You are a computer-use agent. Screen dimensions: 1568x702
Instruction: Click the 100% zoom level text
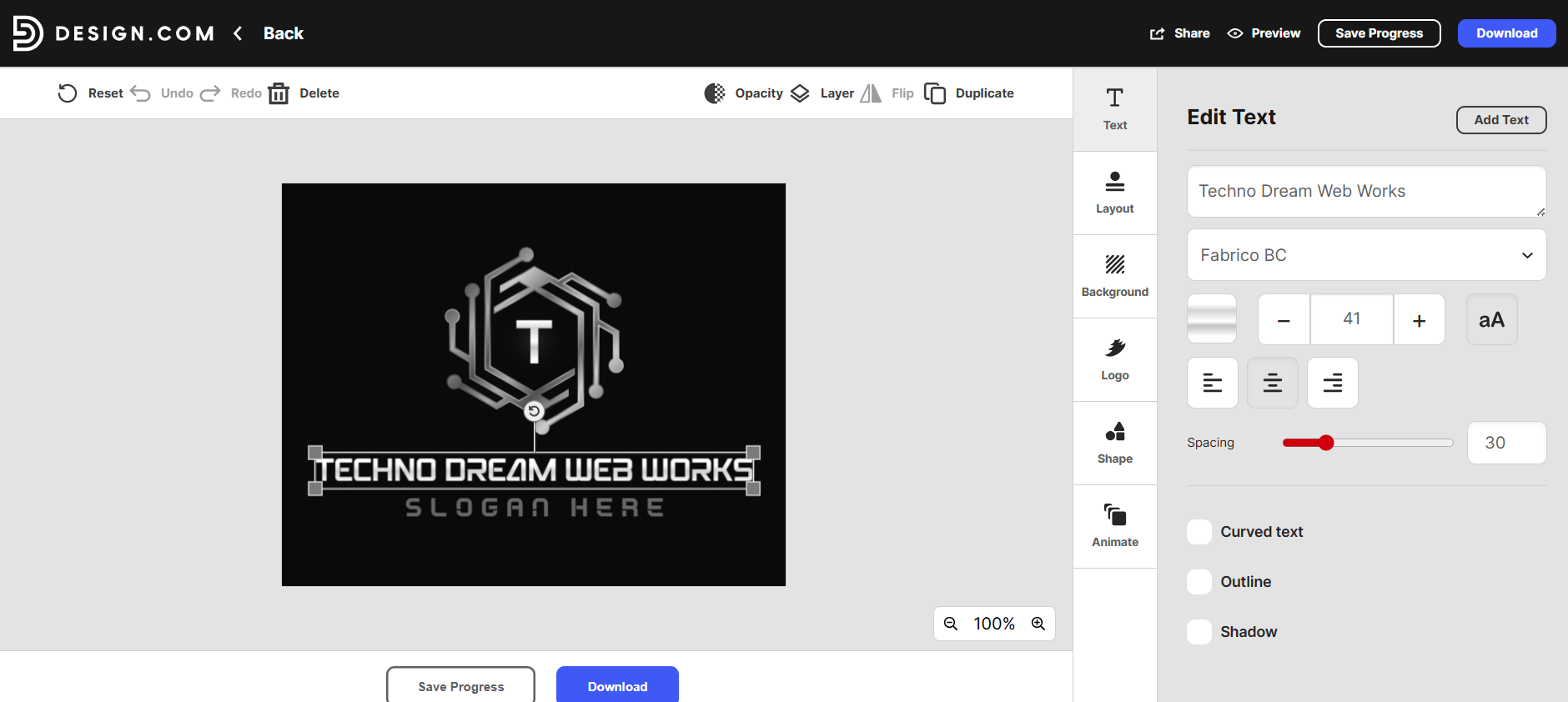(994, 624)
